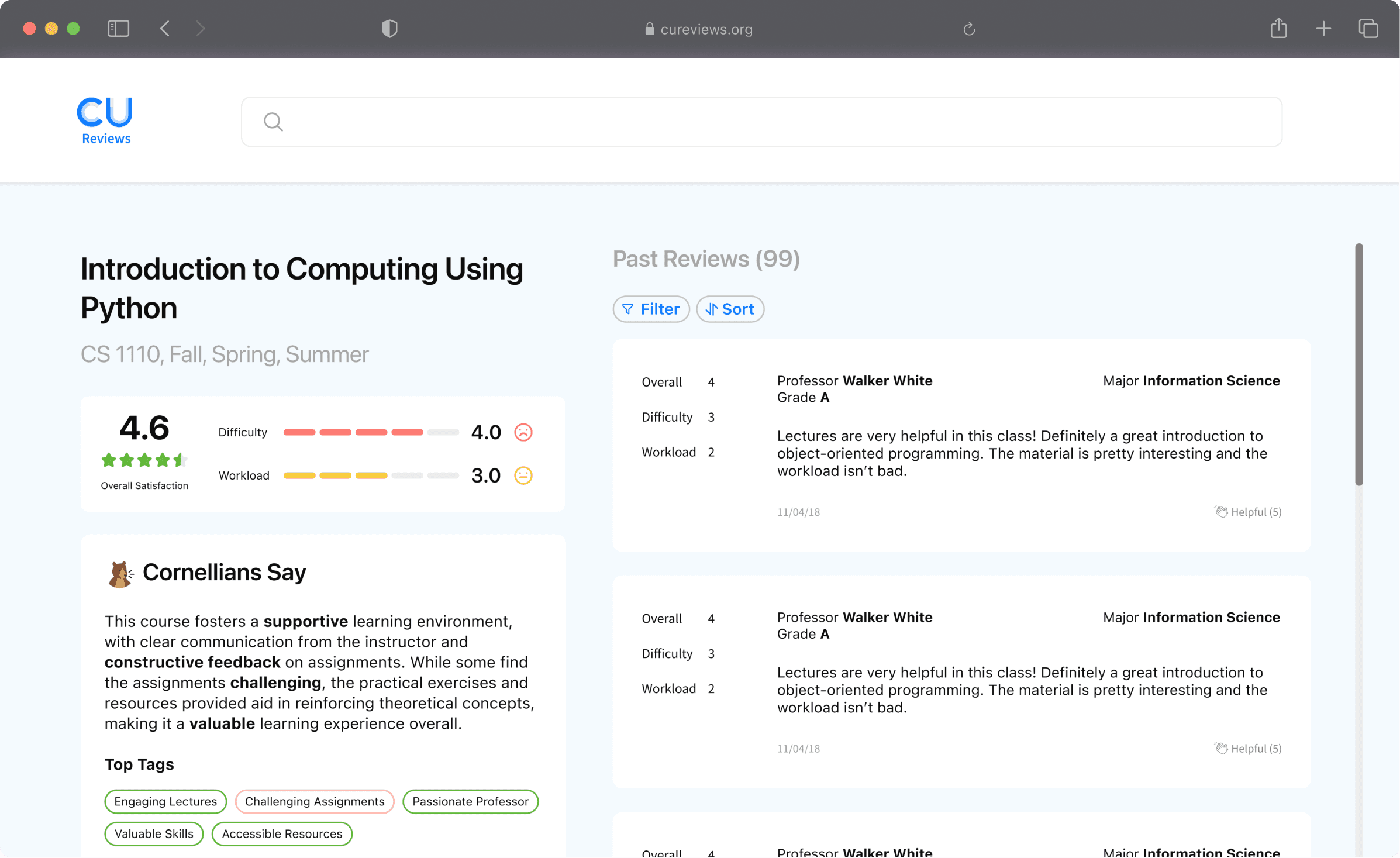This screenshot has width=1400, height=858.
Task: Open a new tab with plus icon
Action: click(x=1323, y=29)
